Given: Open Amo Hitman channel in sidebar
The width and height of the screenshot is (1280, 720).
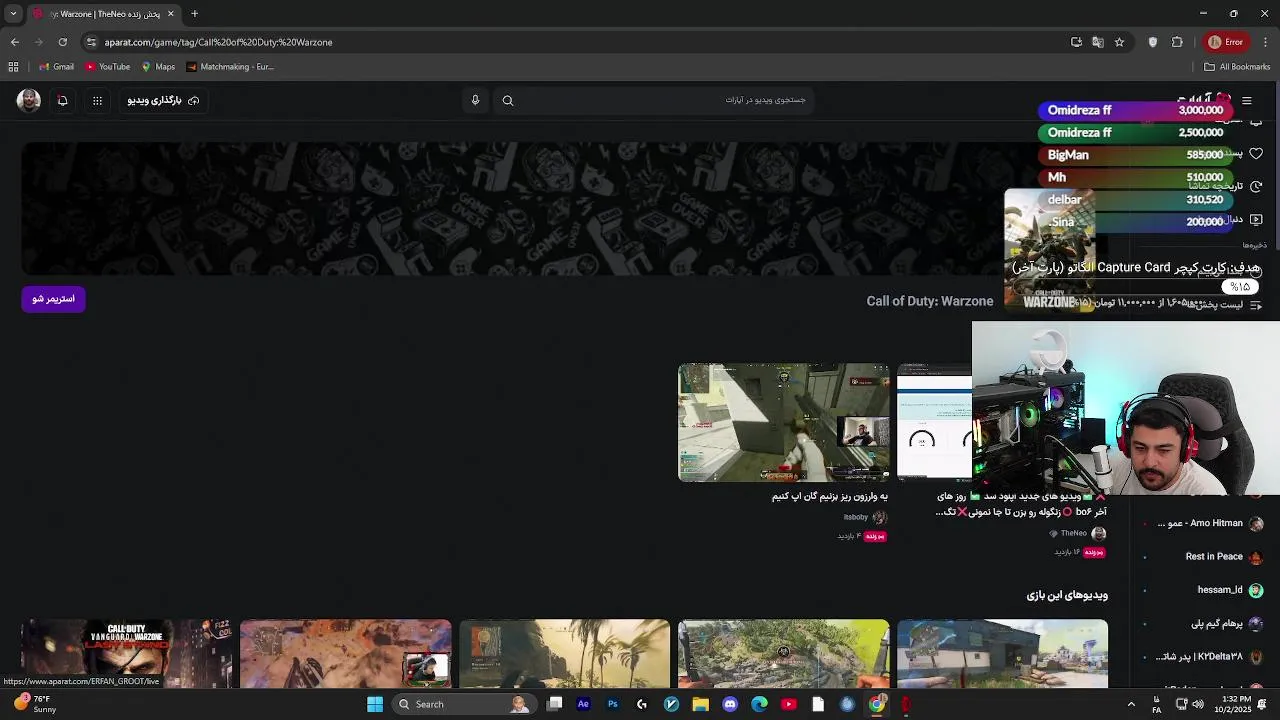Looking at the screenshot, I should [x=1211, y=524].
